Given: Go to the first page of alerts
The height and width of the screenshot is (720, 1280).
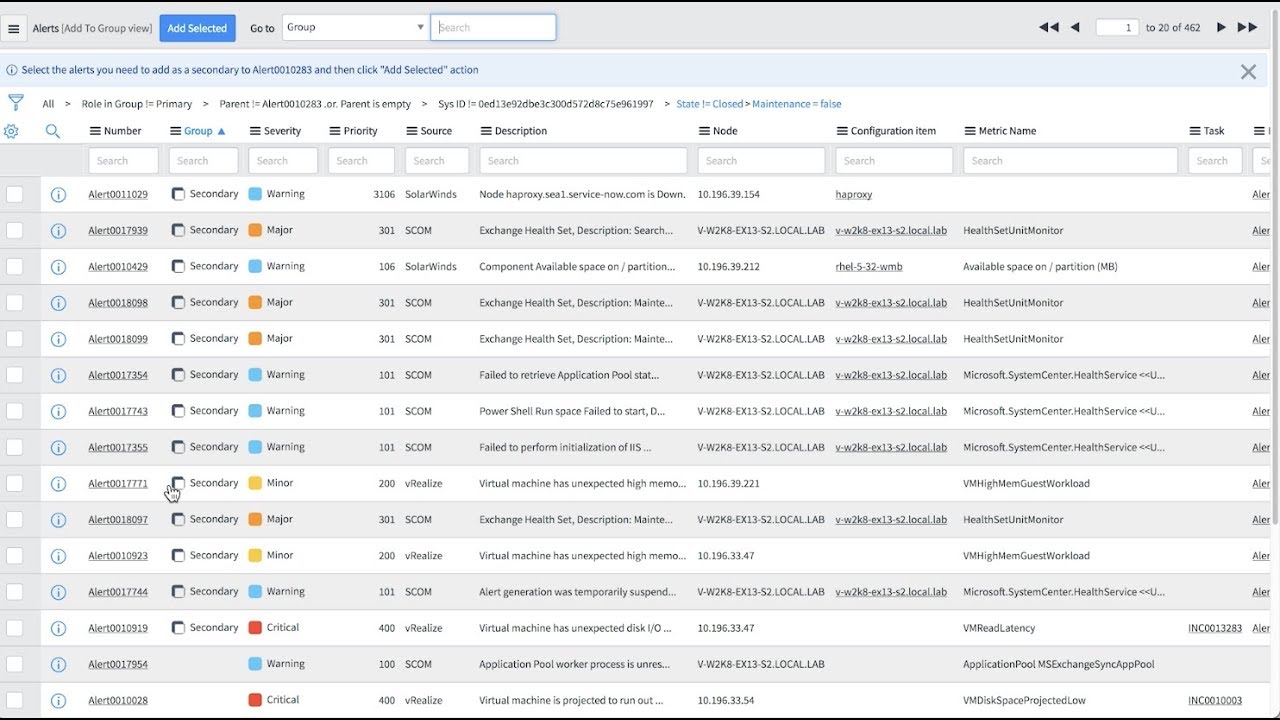Looking at the screenshot, I should click(1048, 28).
